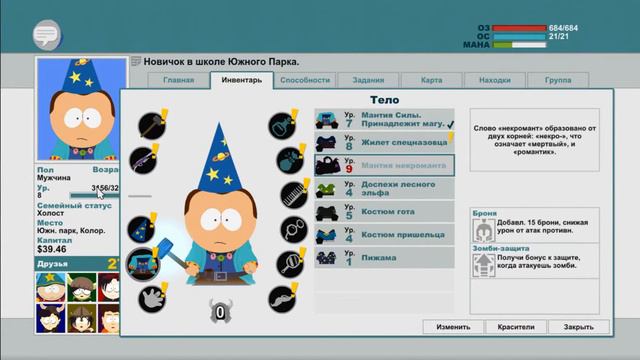
Task: Open the Красители dyes button
Action: tap(516, 327)
